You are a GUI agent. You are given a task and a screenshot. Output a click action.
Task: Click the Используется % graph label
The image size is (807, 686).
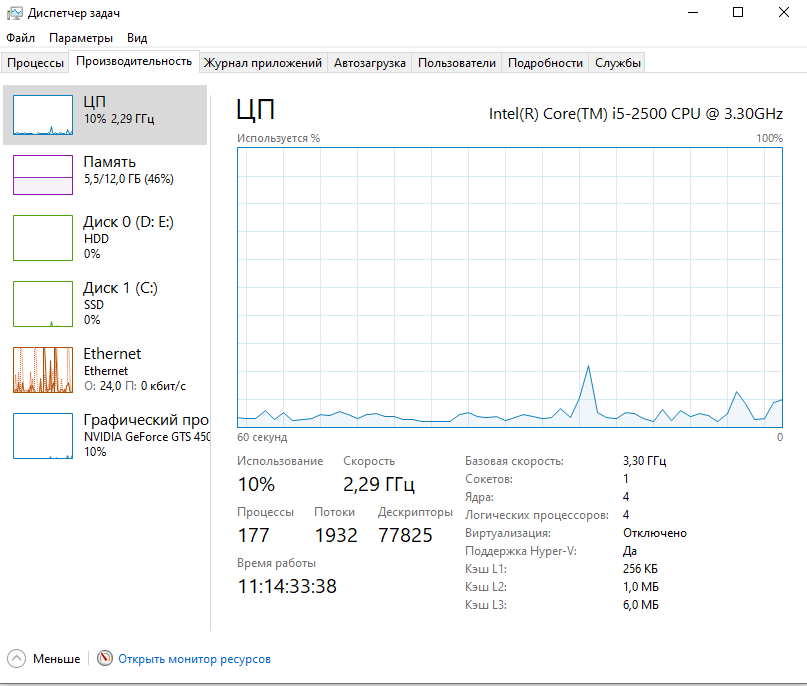pyautogui.click(x=278, y=138)
